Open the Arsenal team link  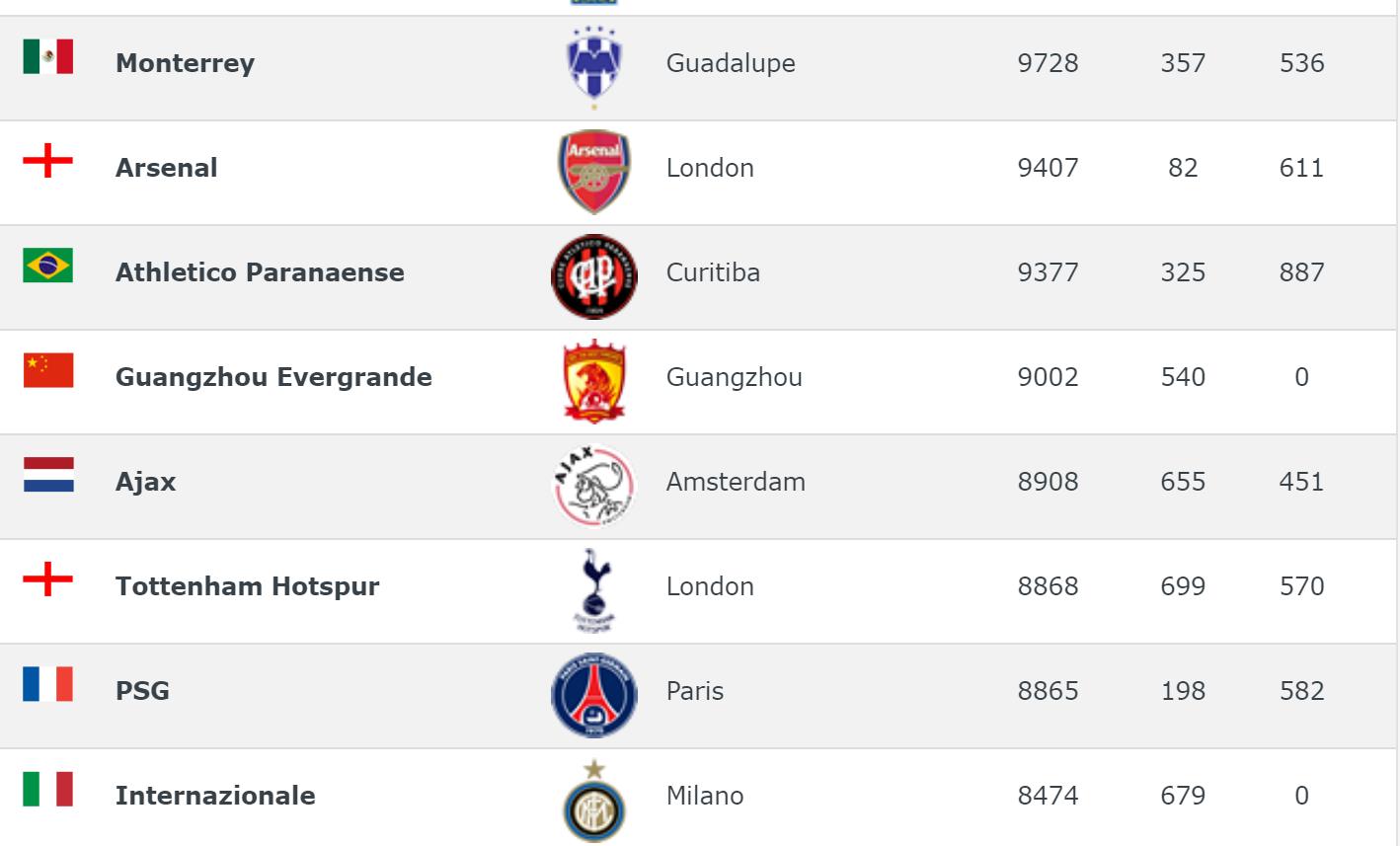166,168
